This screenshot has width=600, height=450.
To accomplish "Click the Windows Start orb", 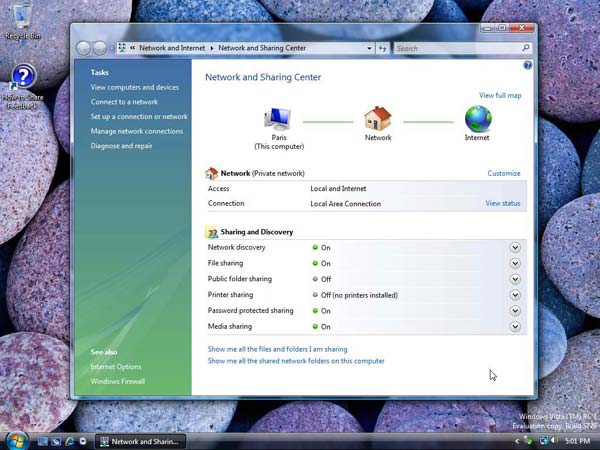I will [x=17, y=440].
